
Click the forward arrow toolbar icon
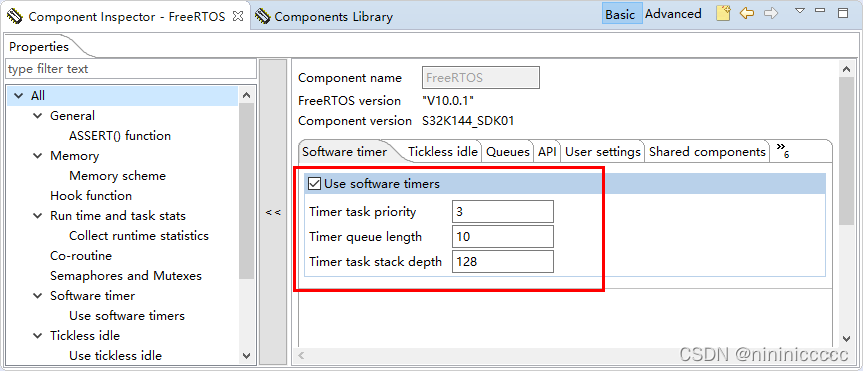click(771, 13)
